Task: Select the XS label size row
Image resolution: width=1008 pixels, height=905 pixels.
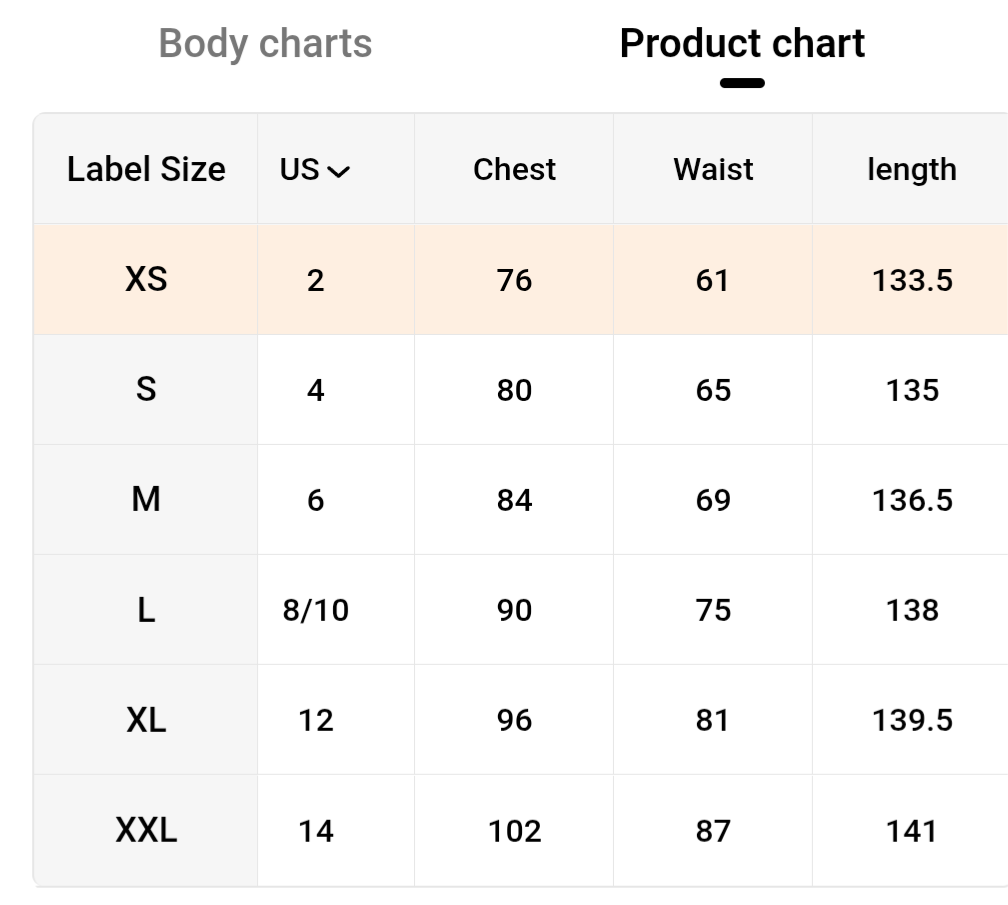Action: (146, 280)
